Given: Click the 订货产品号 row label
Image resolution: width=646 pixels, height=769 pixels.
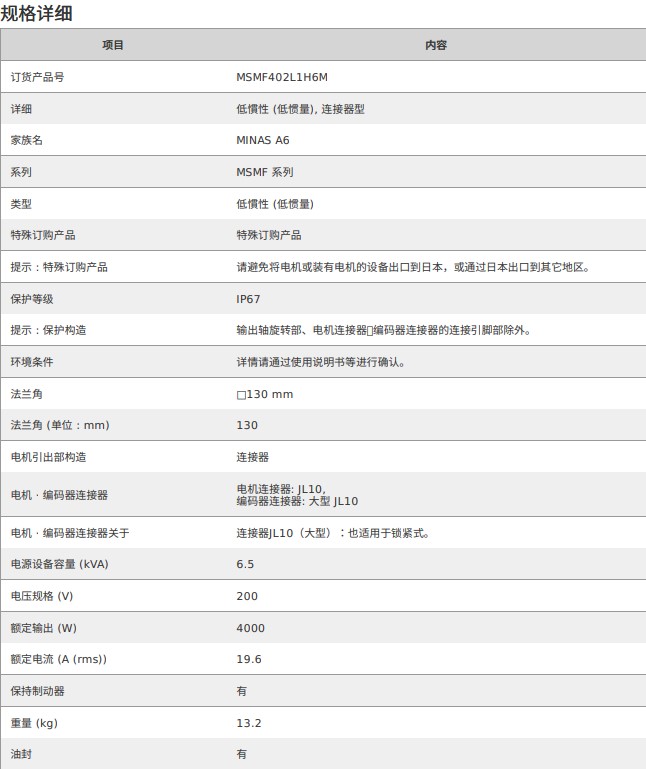Looking at the screenshot, I should point(37,77).
